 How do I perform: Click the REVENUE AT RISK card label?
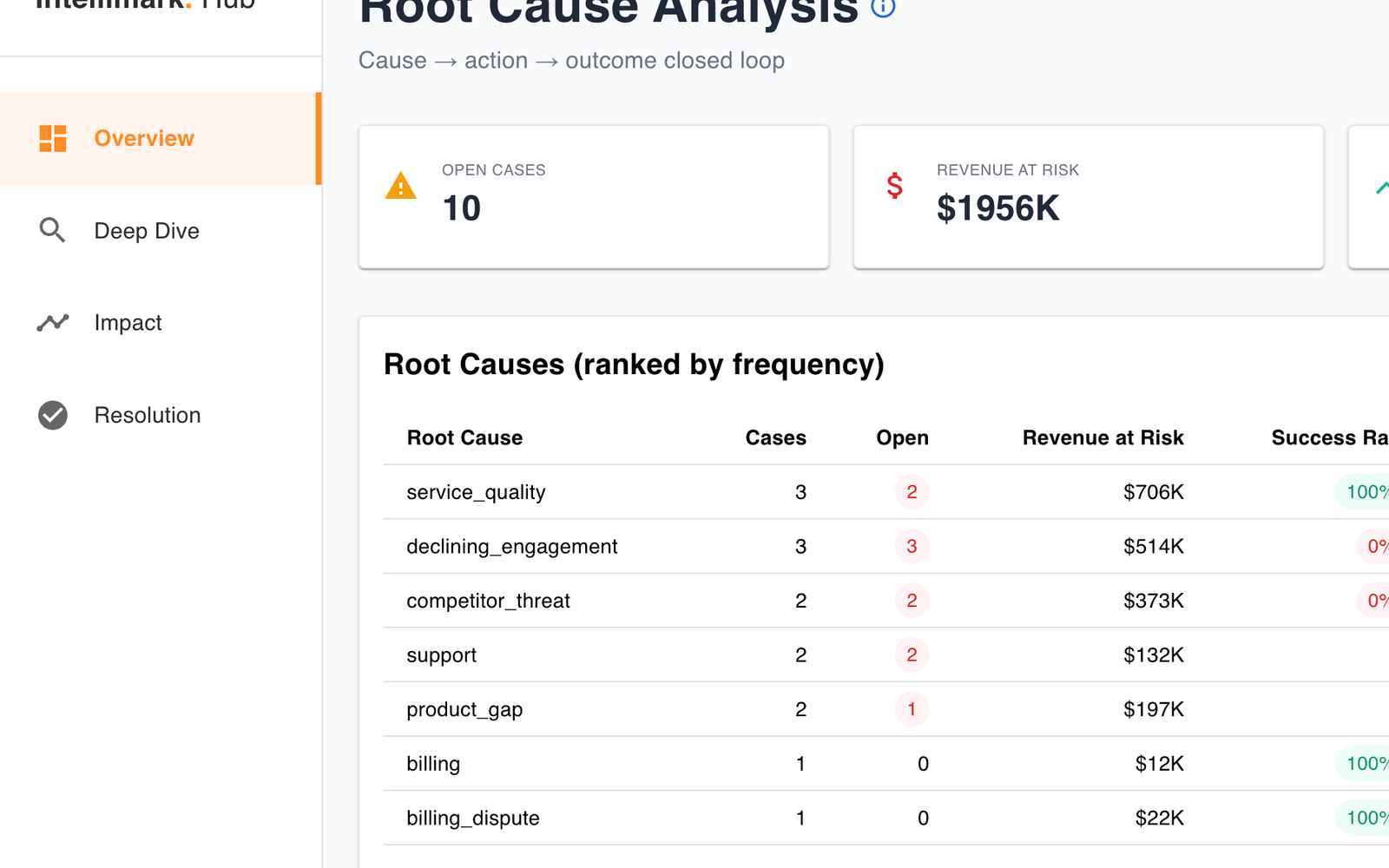pyautogui.click(x=1007, y=170)
